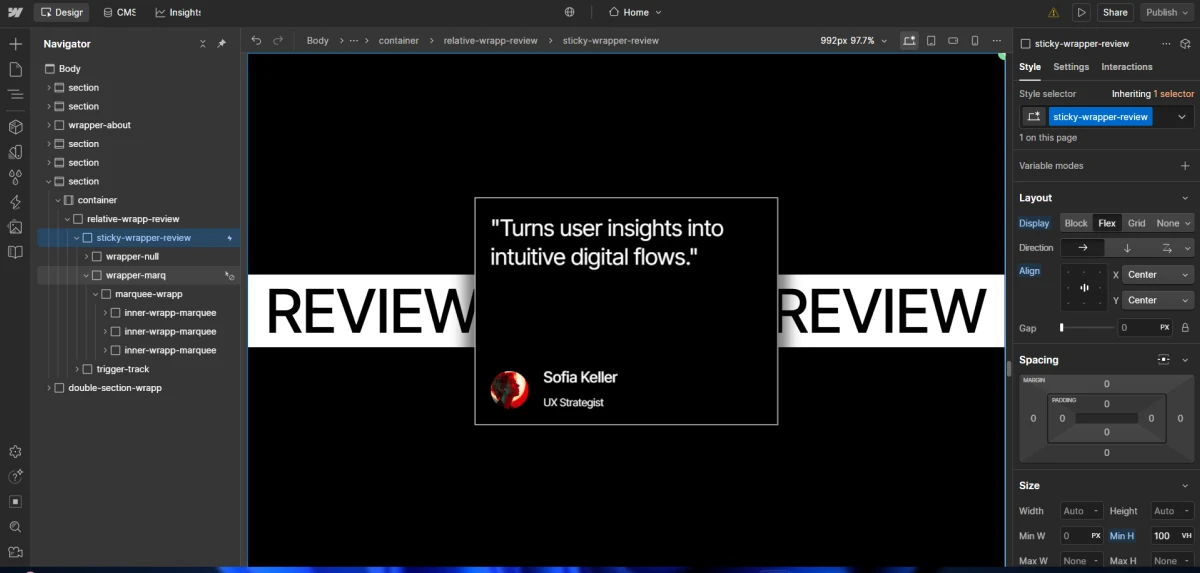Screen dimensions: 1200x573
Task: Switch to the Insights tab
Action: tap(178, 12)
